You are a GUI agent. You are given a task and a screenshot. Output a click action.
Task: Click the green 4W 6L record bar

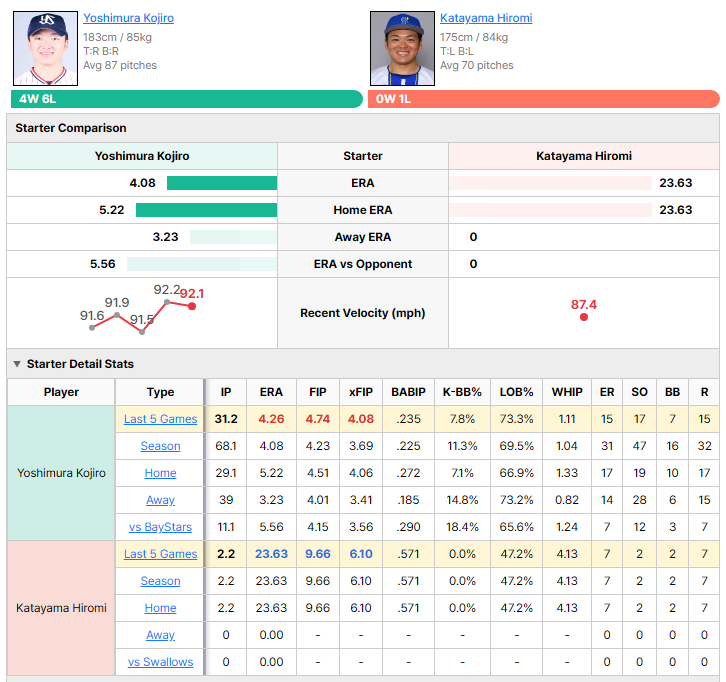[x=187, y=99]
